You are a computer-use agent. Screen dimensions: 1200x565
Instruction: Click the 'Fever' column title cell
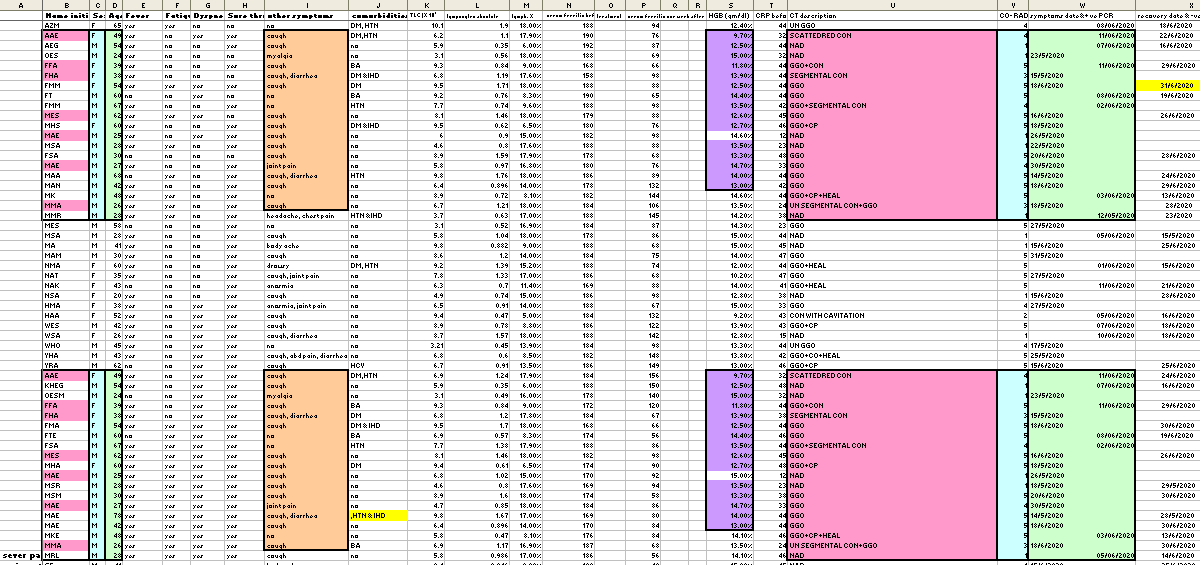142,16
